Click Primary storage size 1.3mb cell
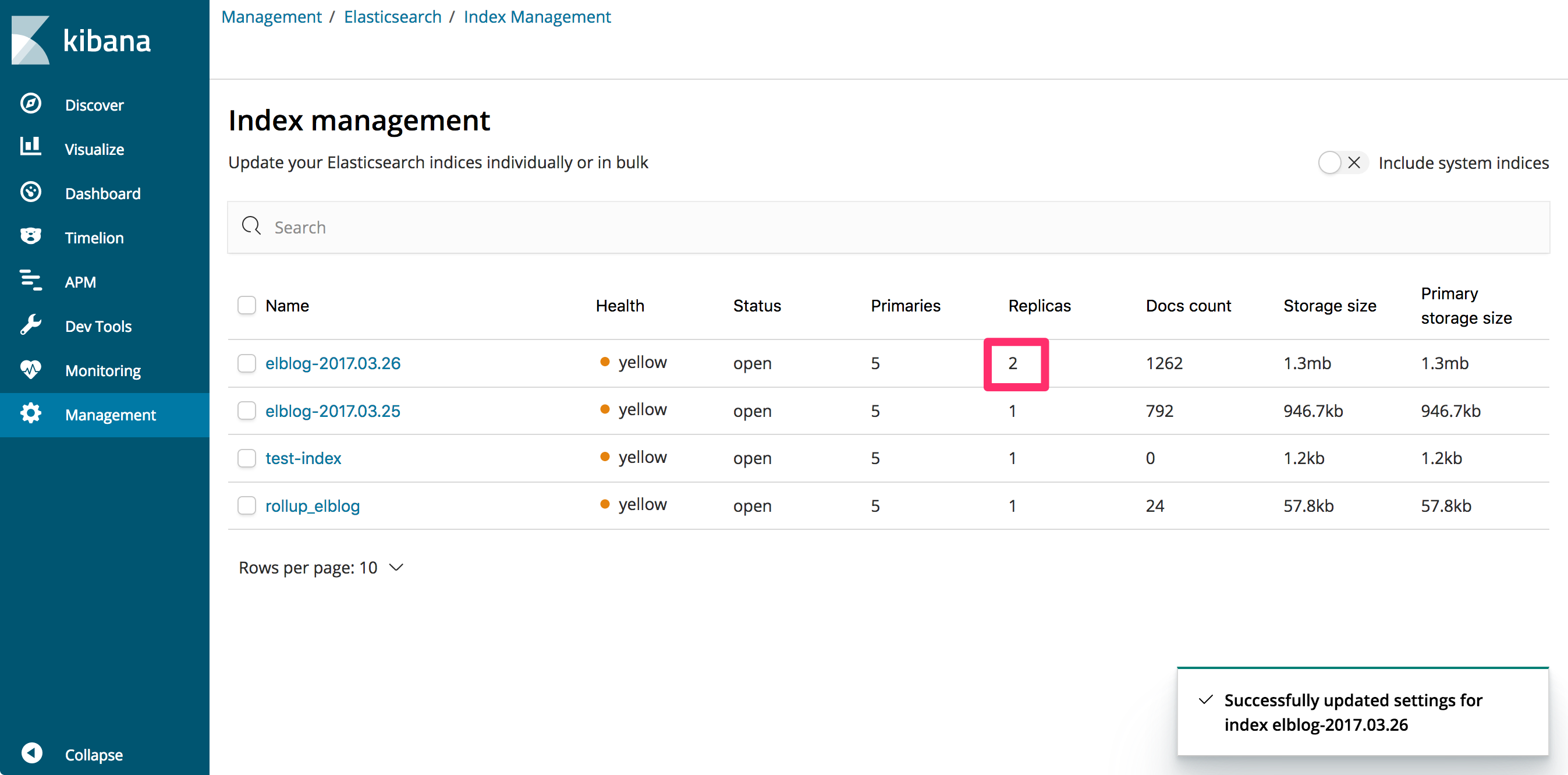The image size is (1568, 775). (1445, 363)
